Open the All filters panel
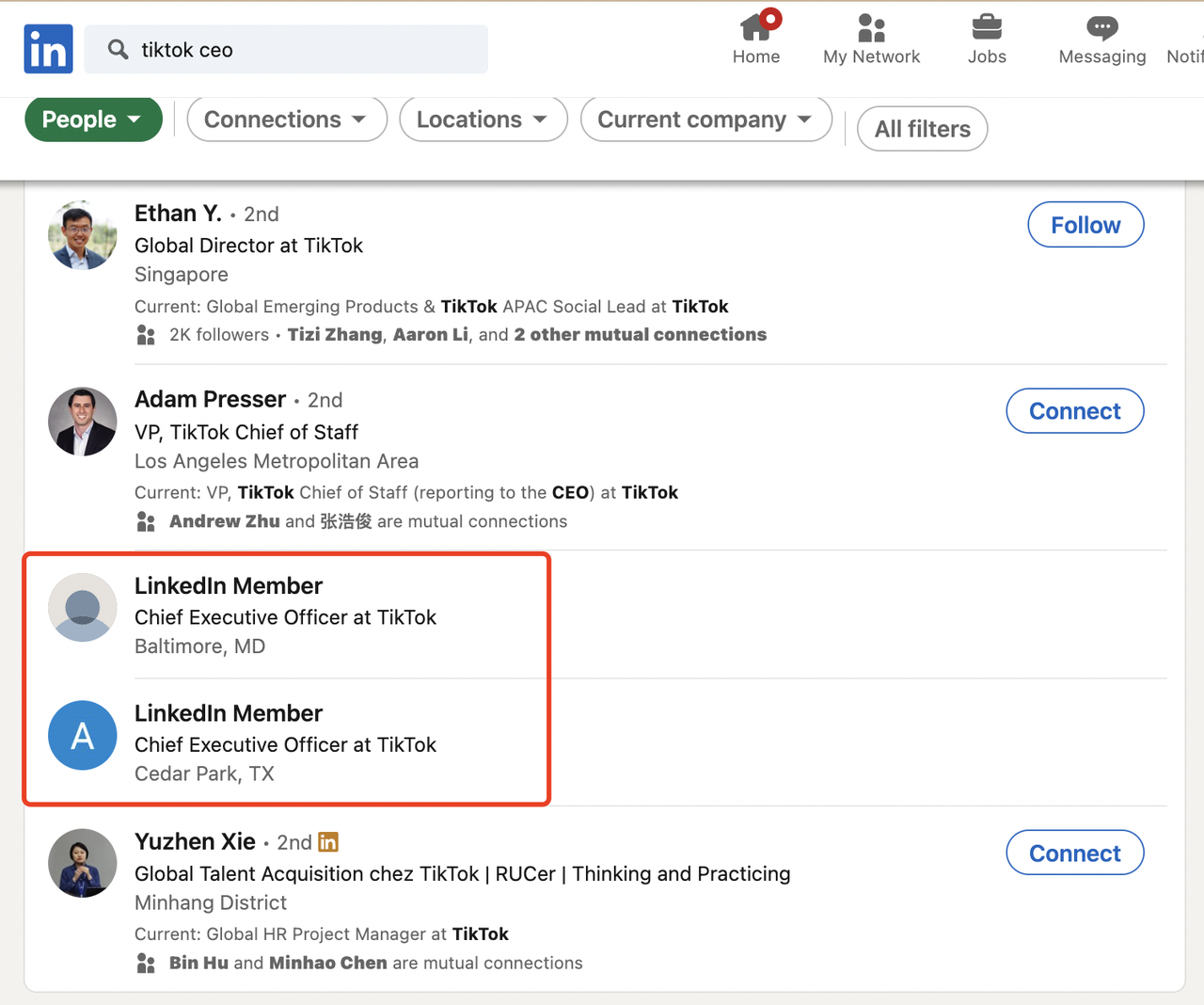Screen dimensions: 1204x1005 (x=922, y=129)
